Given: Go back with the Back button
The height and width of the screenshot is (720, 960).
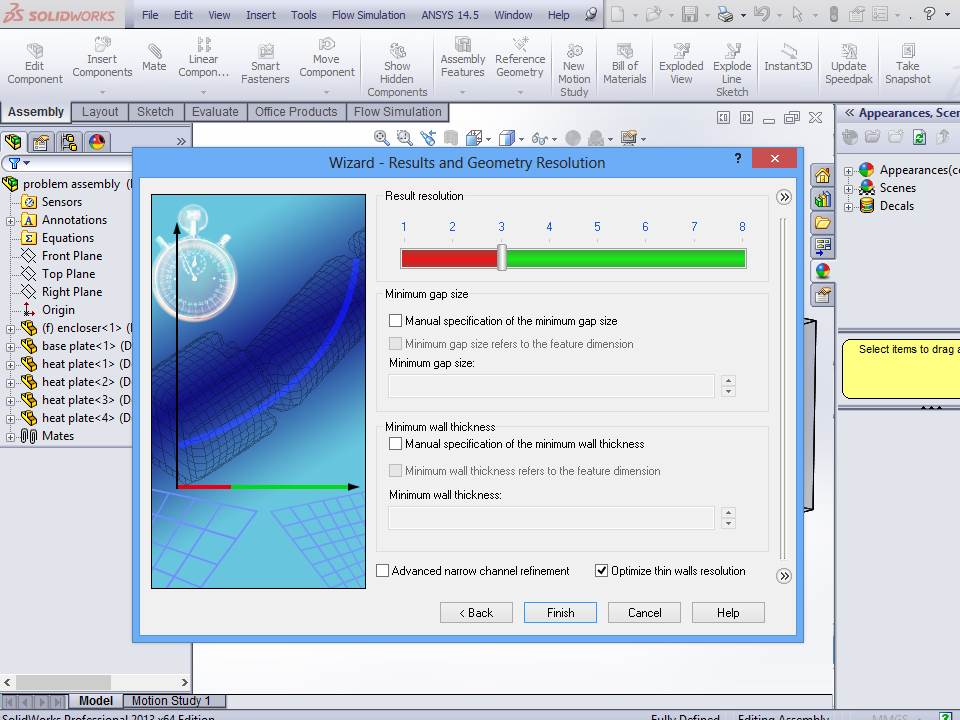Looking at the screenshot, I should point(476,613).
